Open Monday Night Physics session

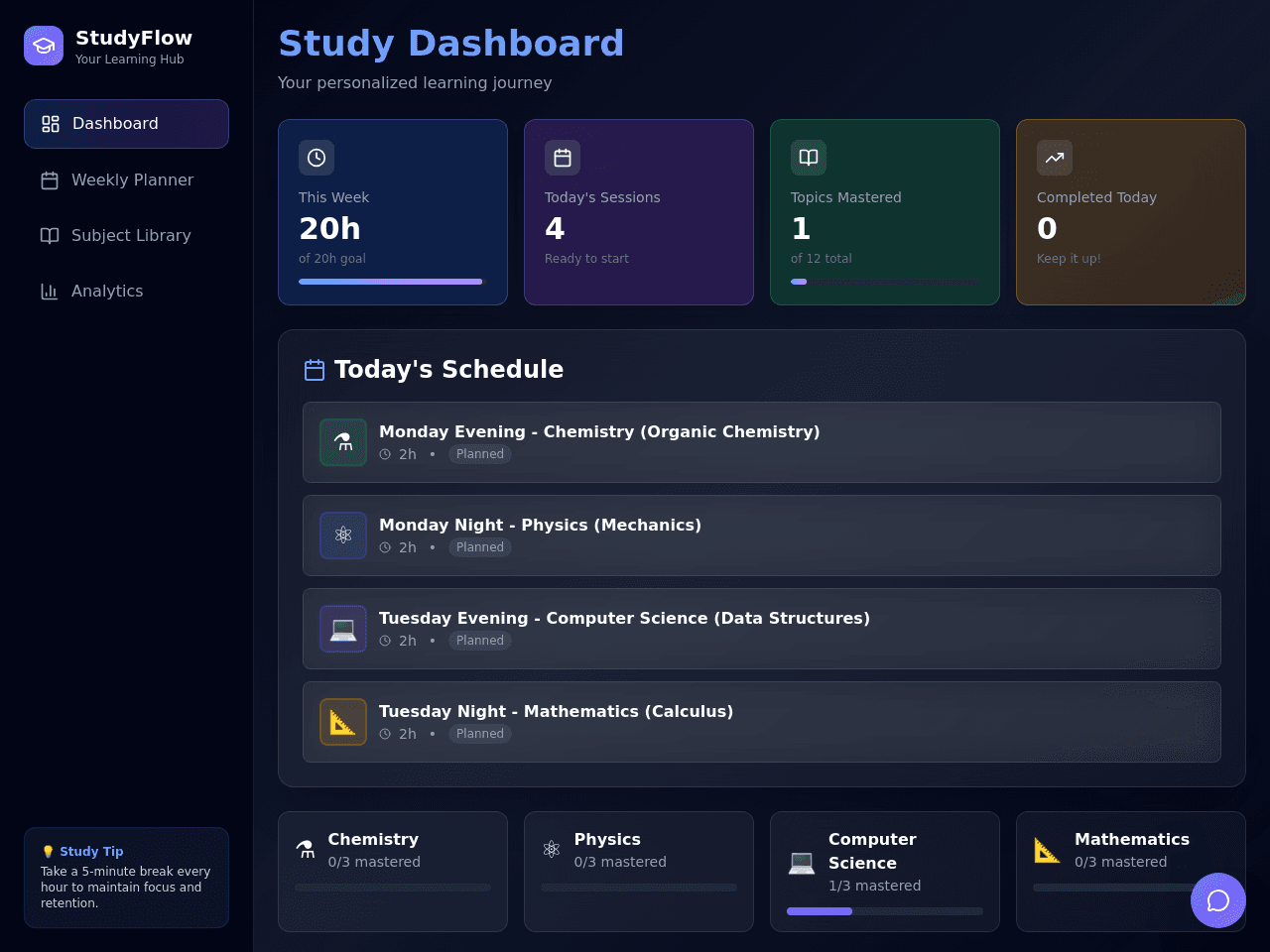point(762,535)
